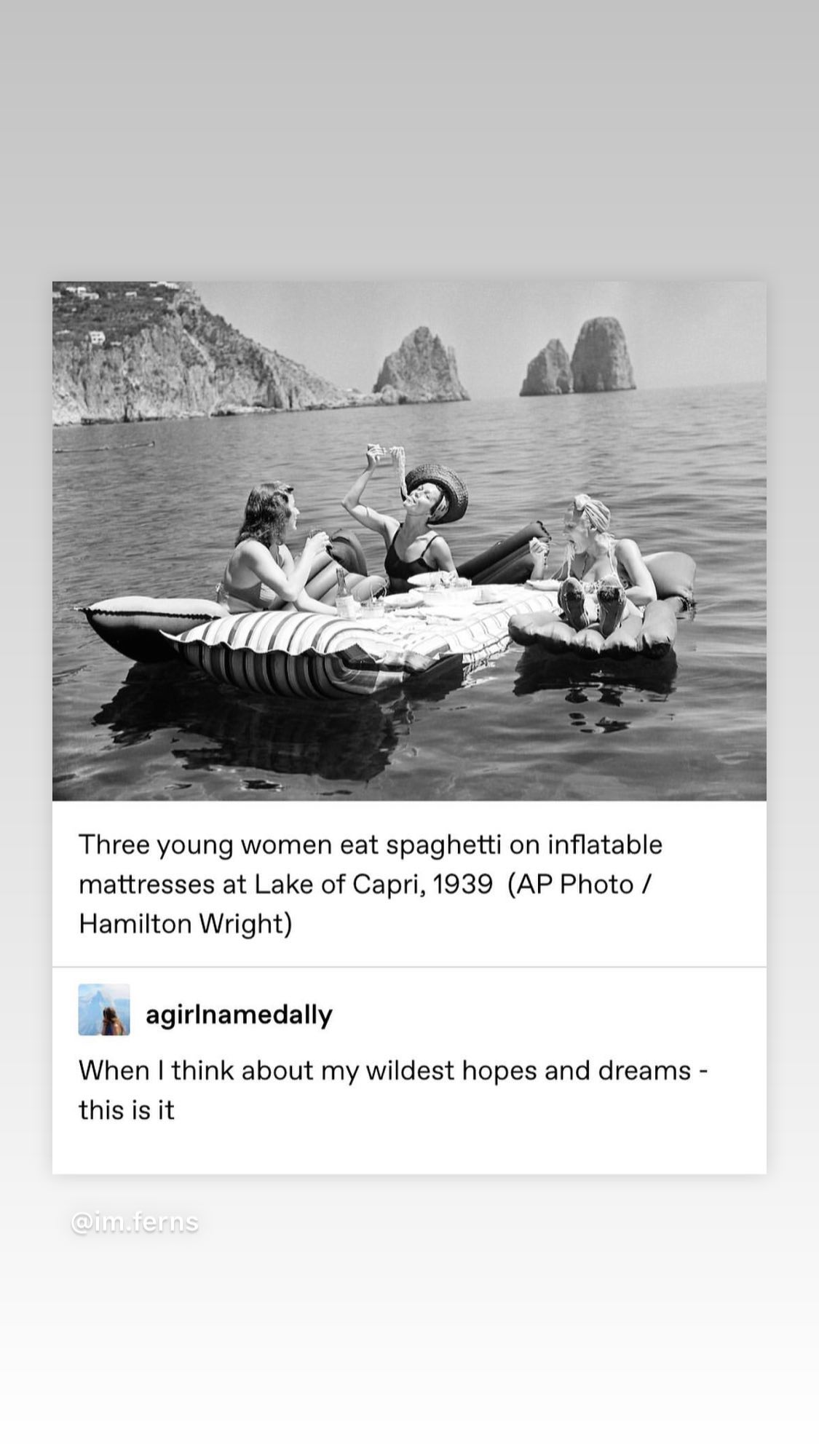This screenshot has width=819, height=1456.
Task: Tap the @im.ferns mention tag
Action: coord(135,1222)
